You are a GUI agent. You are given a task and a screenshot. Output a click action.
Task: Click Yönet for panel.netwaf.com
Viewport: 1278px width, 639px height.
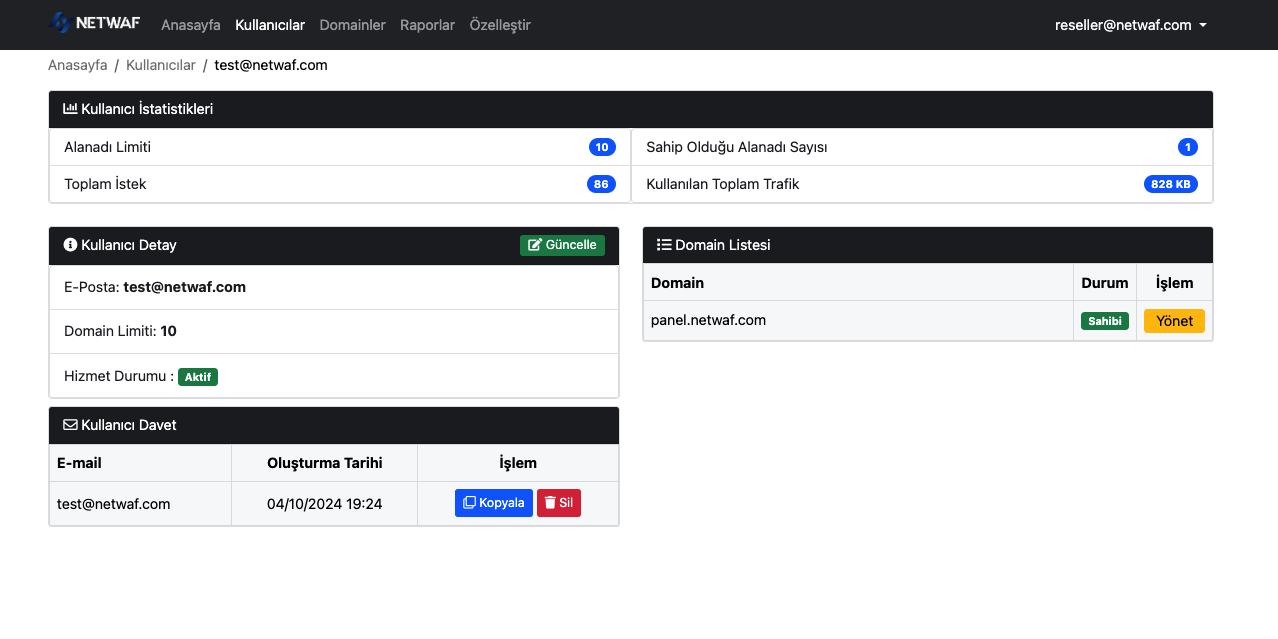[1174, 321]
